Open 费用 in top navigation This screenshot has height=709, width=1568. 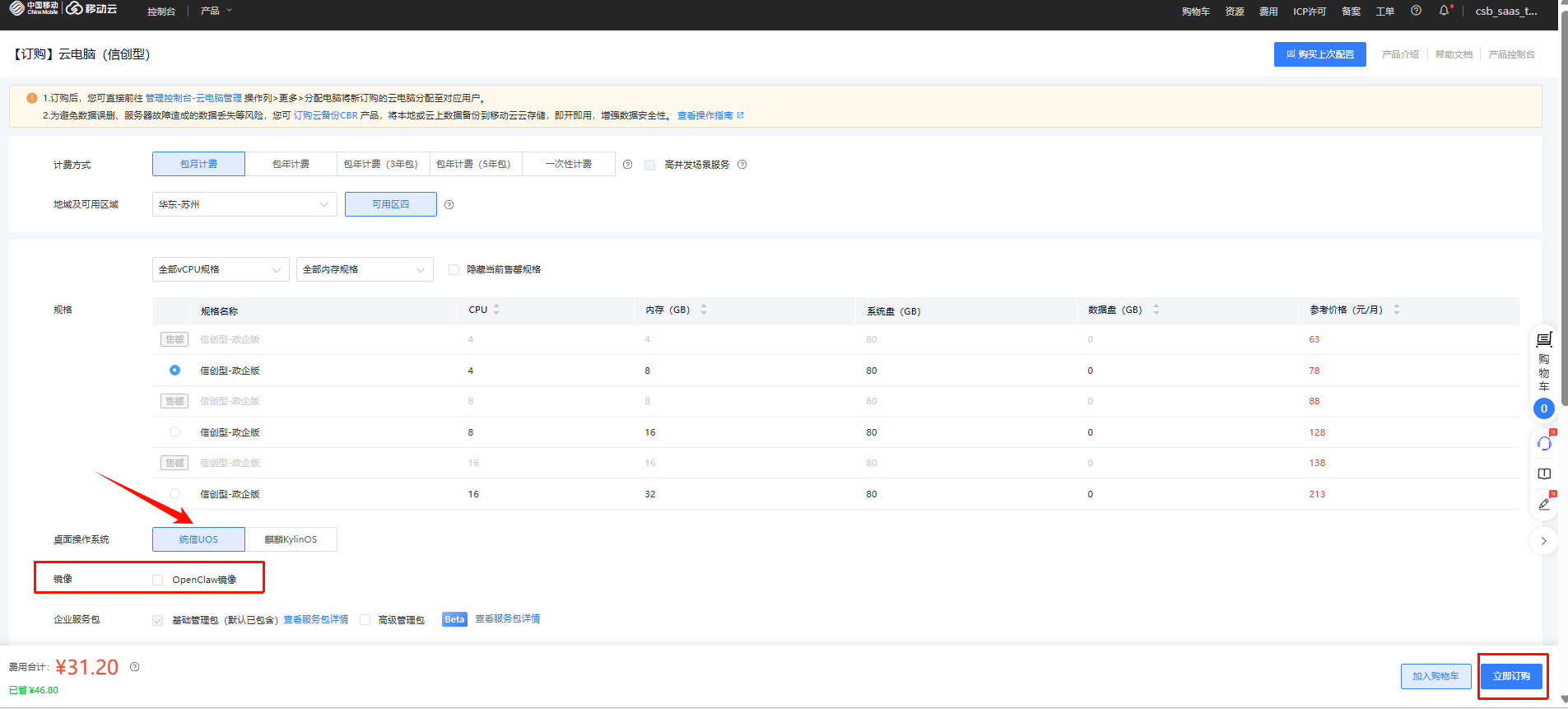[x=1268, y=12]
